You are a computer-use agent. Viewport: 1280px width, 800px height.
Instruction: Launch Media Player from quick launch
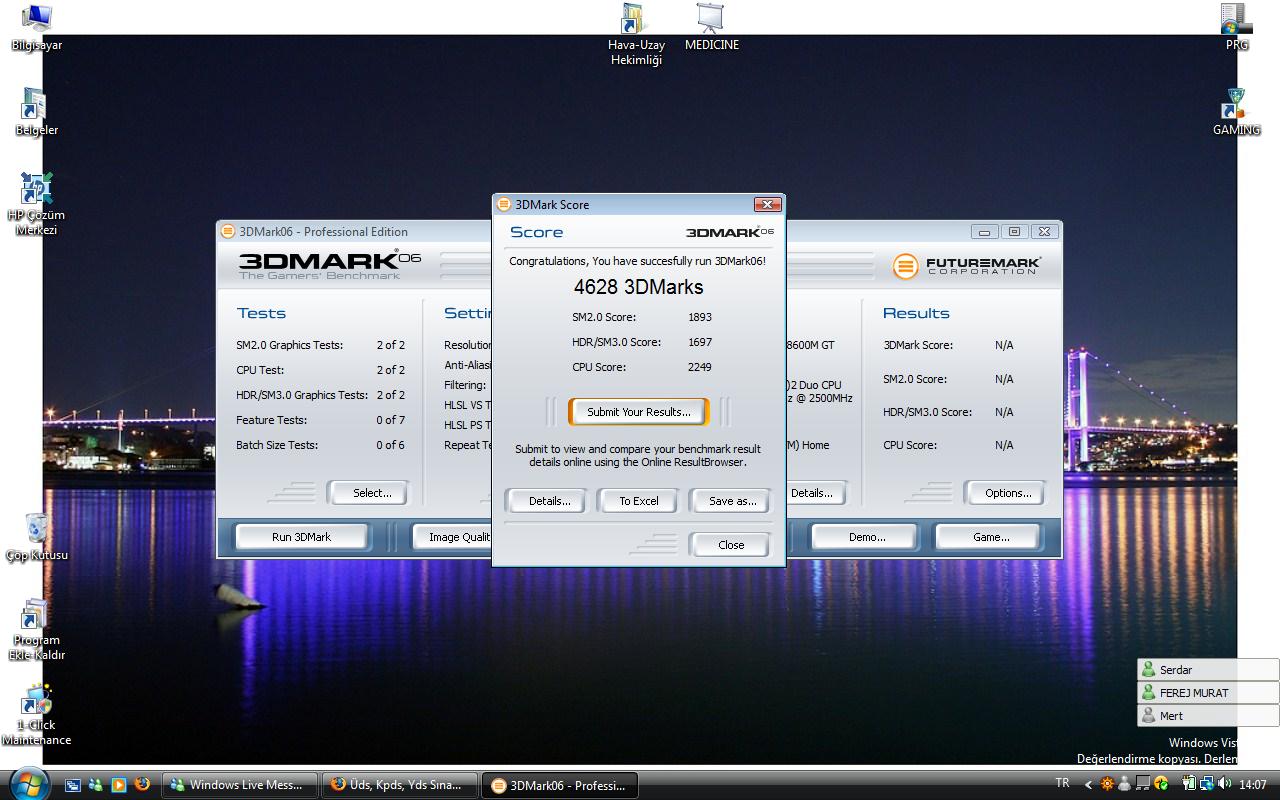[119, 785]
